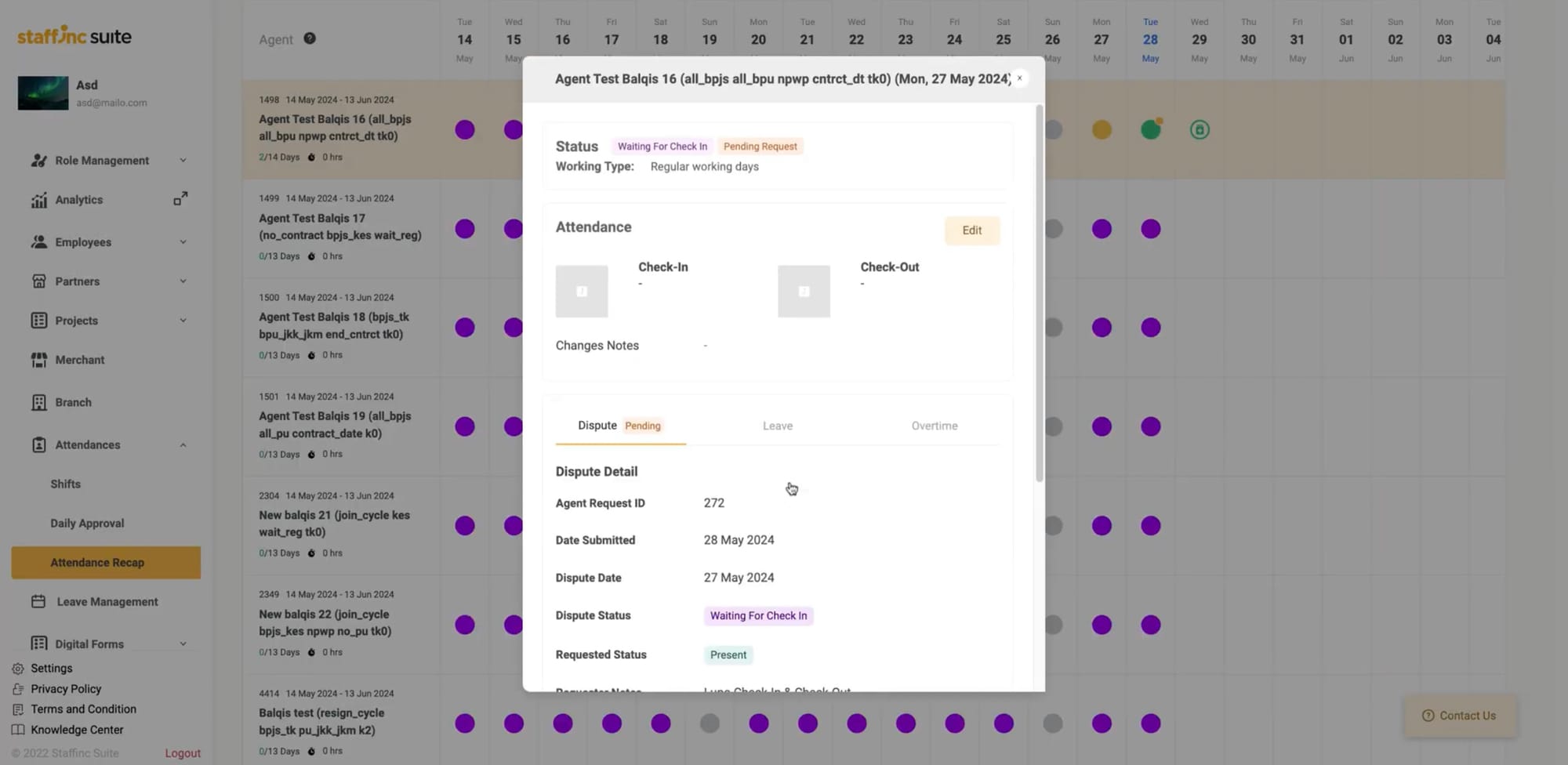Open the Terms and Condition link
This screenshot has height=765, width=1568.
coord(83,709)
